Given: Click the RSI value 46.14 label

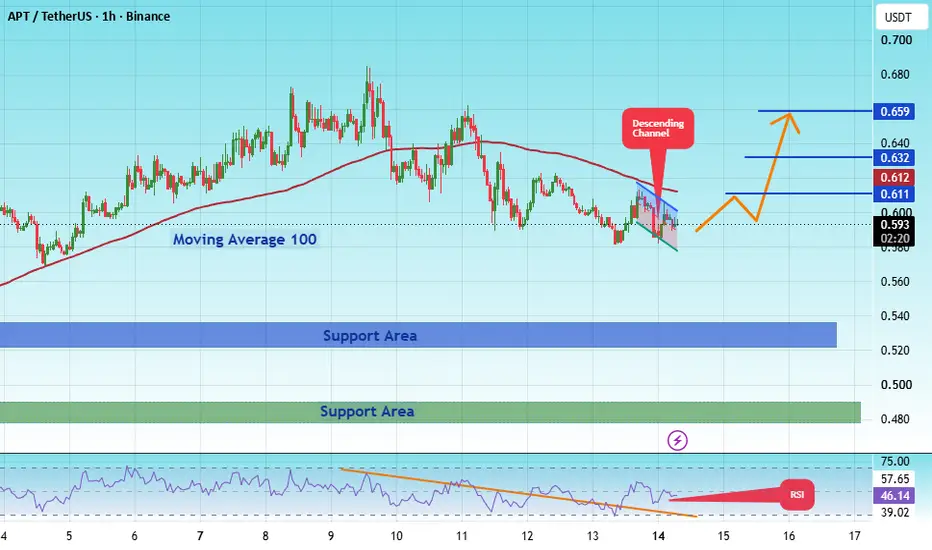Looking at the screenshot, I should 894,495.
